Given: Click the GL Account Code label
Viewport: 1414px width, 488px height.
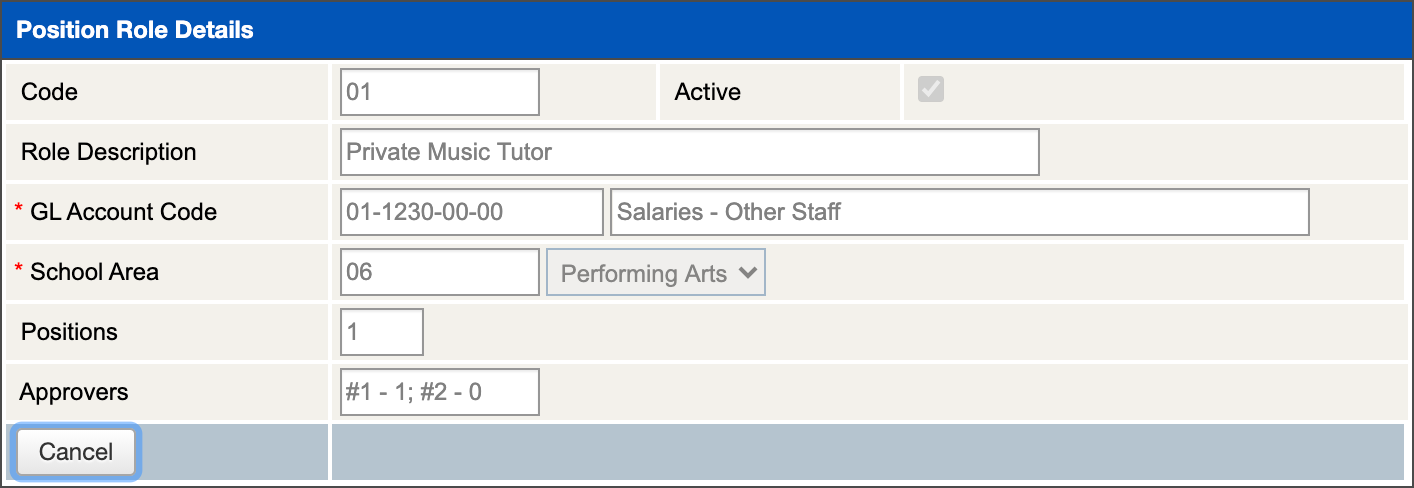Looking at the screenshot, I should pyautogui.click(x=123, y=212).
